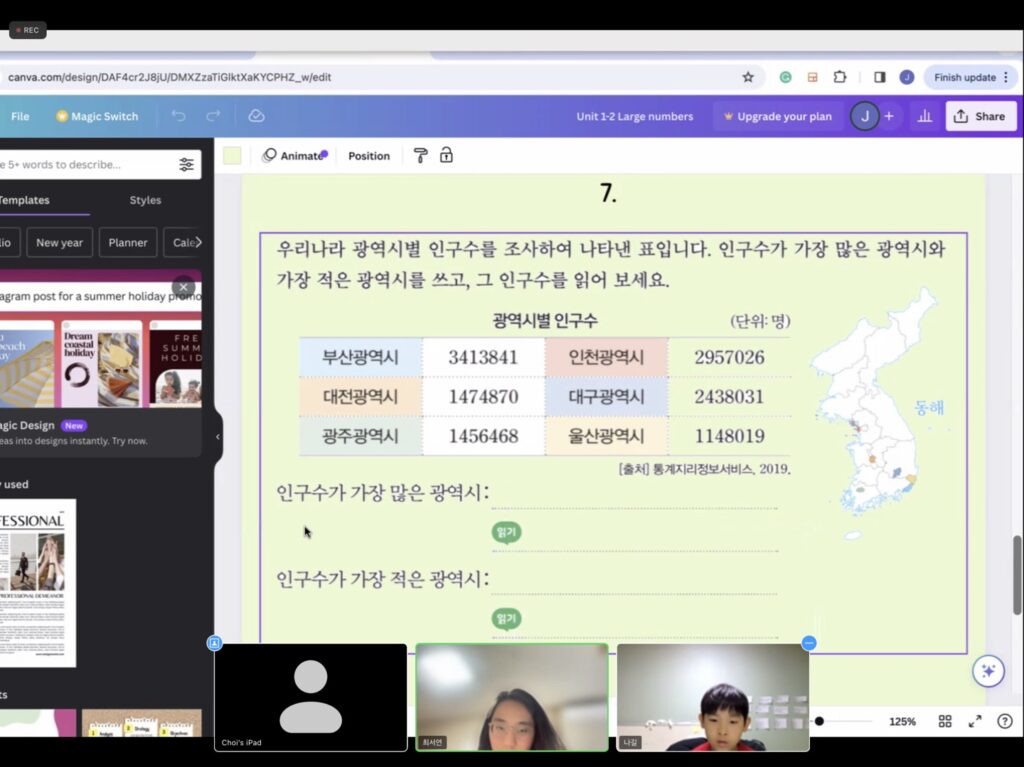Lock the selected element
Screen dimensions: 1024x767
(446, 155)
